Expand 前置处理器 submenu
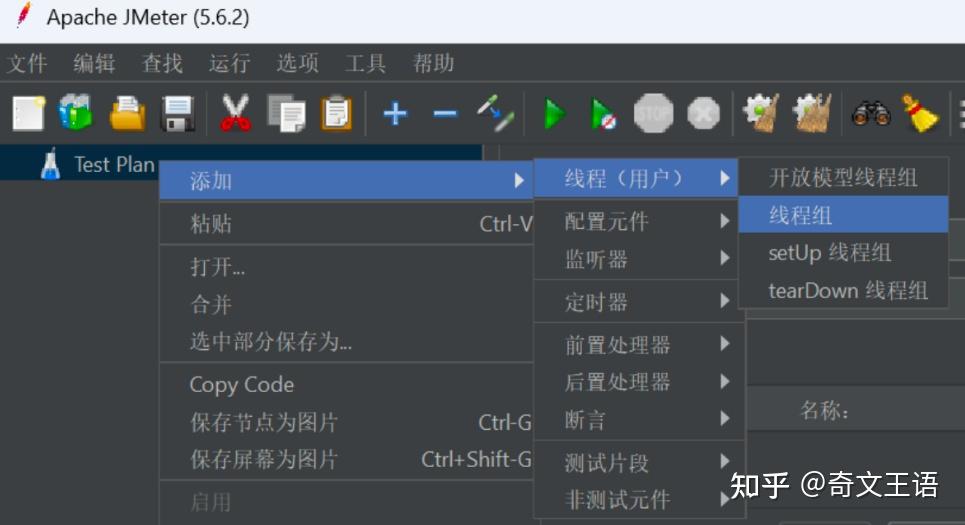The image size is (965, 525). (639, 345)
